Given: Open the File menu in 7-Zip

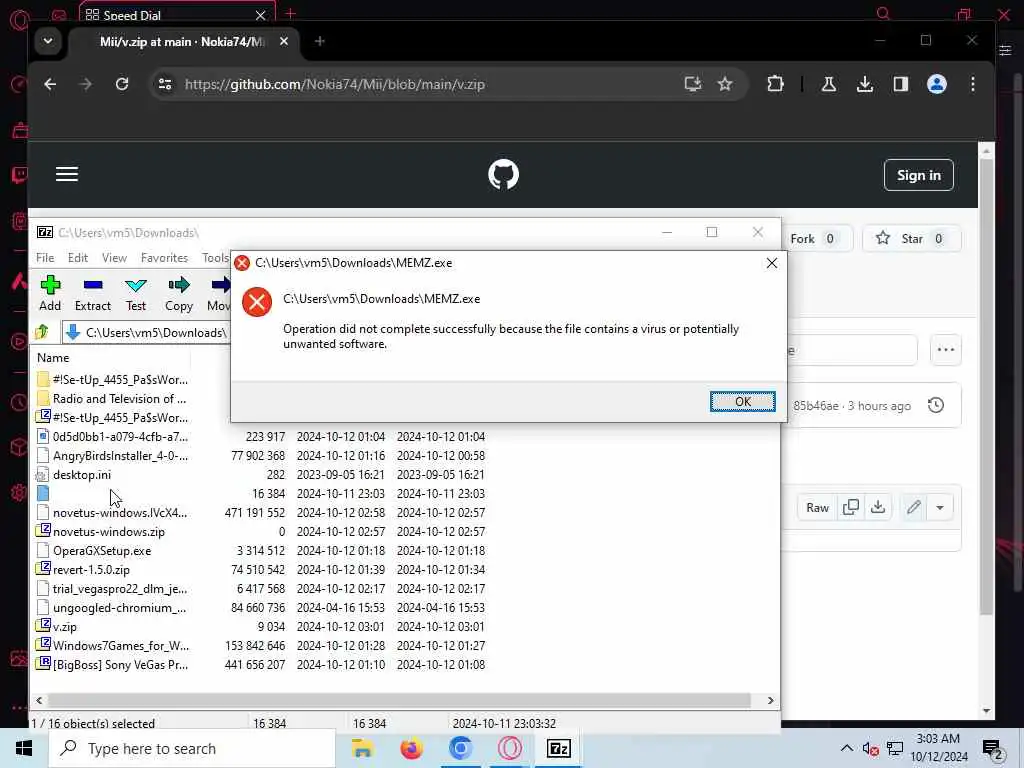Looking at the screenshot, I should (x=45, y=258).
